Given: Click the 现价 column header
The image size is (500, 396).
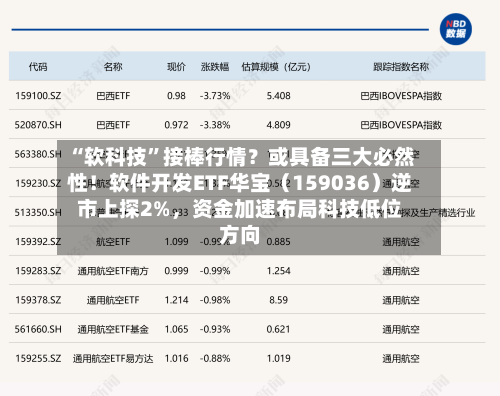Looking at the screenshot, I should coord(176,67).
